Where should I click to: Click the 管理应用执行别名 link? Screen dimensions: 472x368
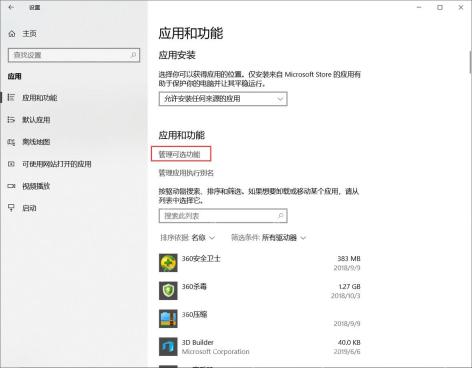(186, 173)
